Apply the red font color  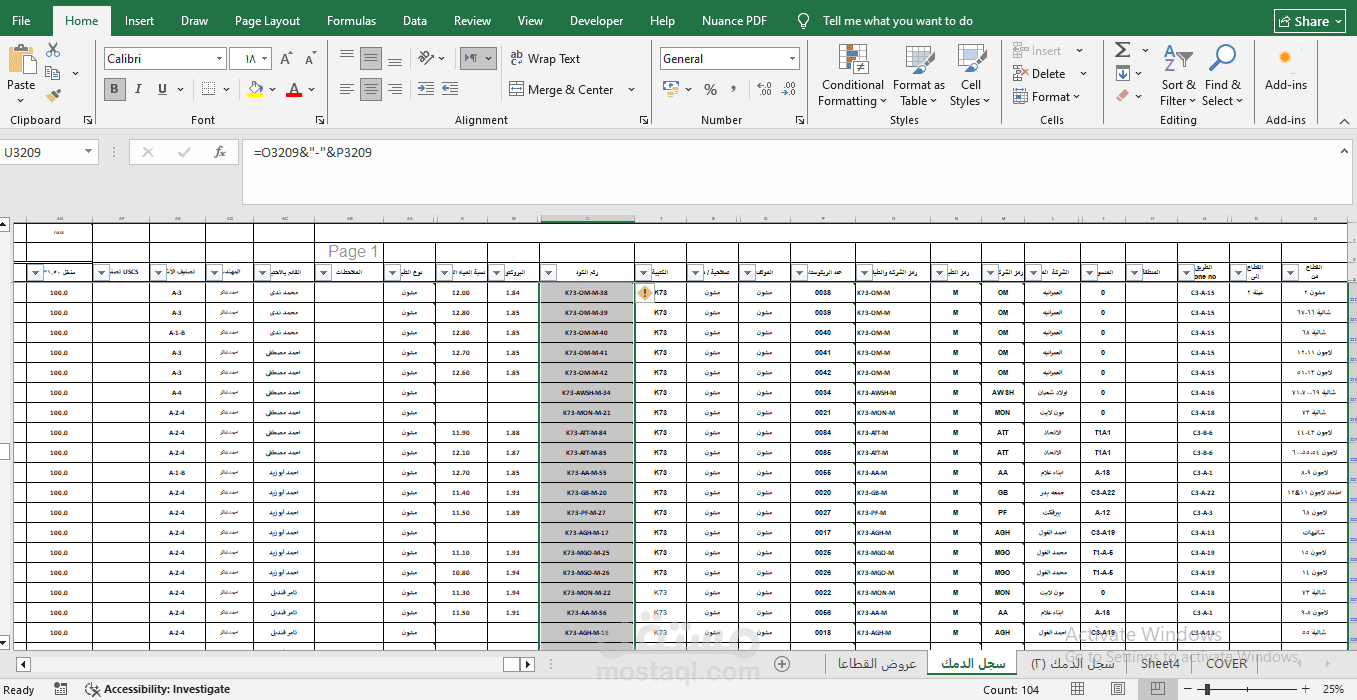click(294, 90)
